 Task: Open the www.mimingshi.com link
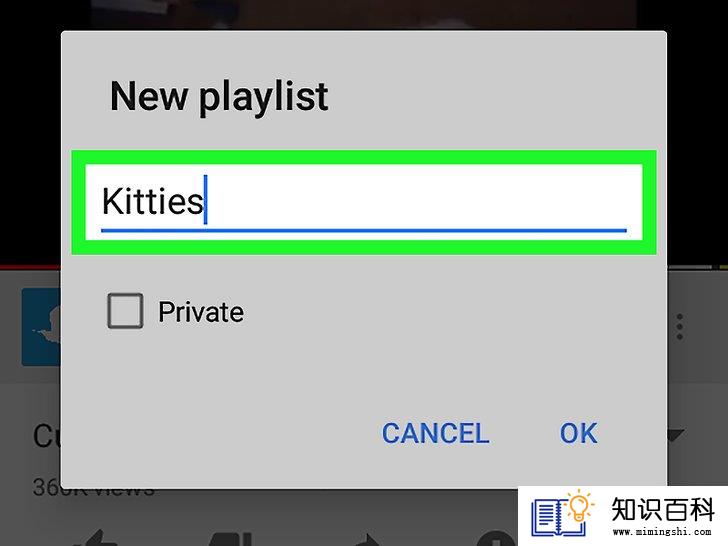point(662,532)
